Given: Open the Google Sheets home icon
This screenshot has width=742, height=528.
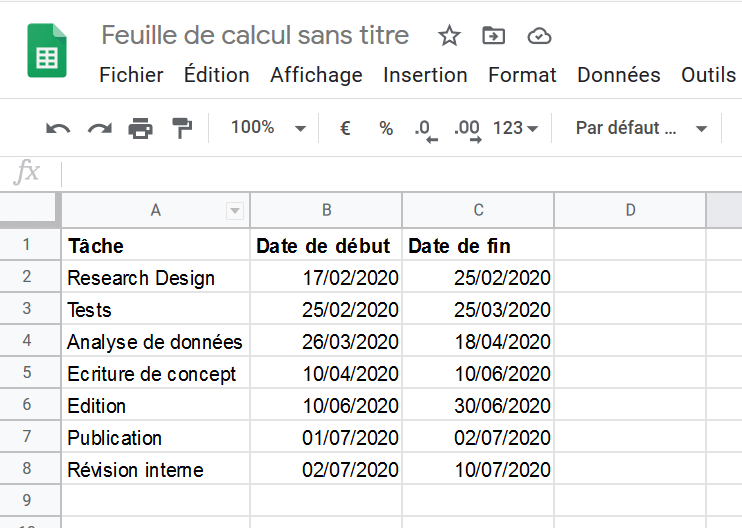Looking at the screenshot, I should pos(47,50).
